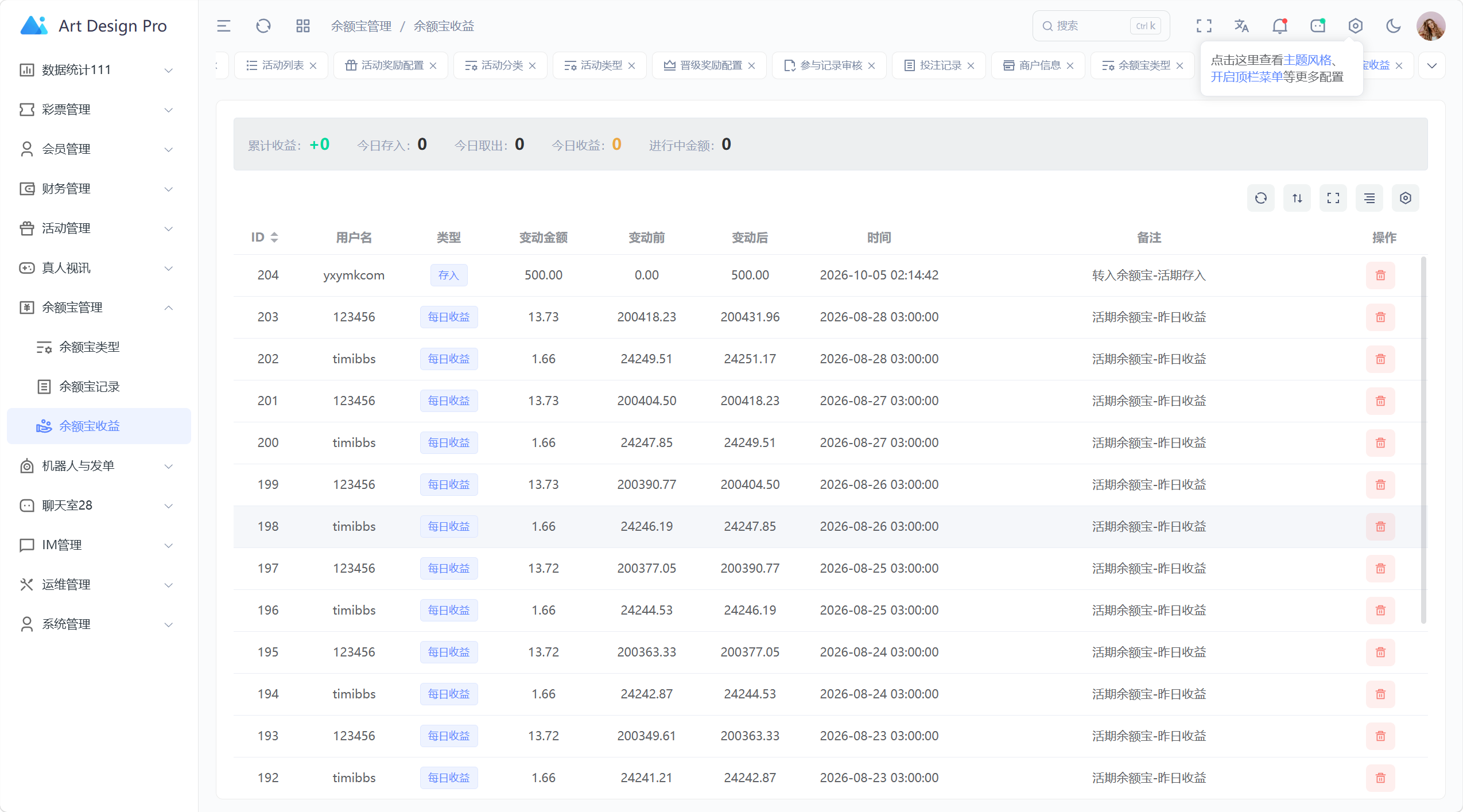Open 余额宝记录 sidebar item

(x=99, y=387)
